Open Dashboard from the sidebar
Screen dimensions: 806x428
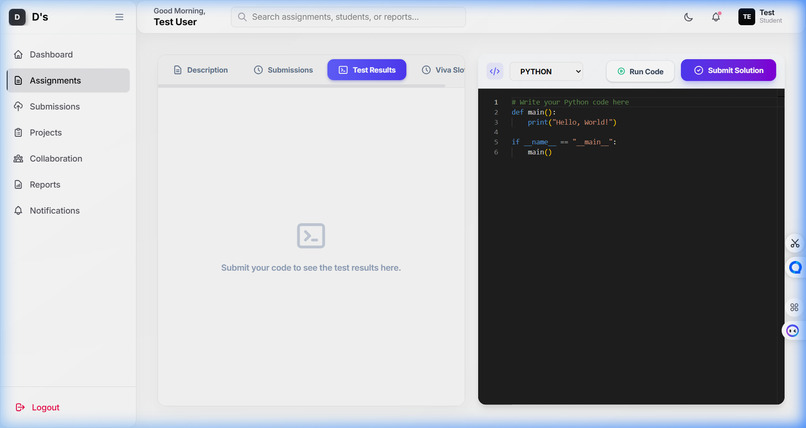coord(68,54)
